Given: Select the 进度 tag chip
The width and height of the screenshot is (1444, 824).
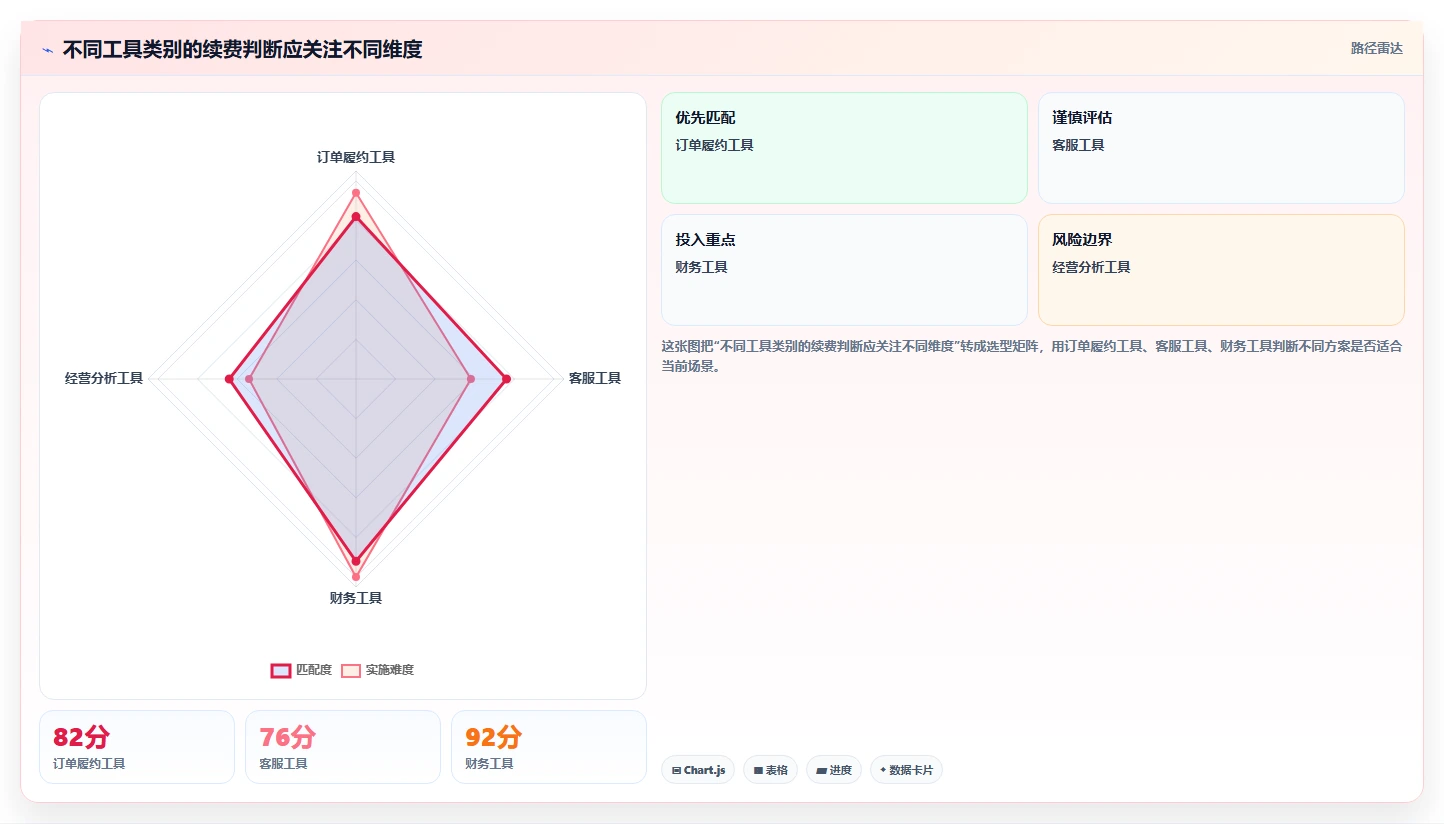Looking at the screenshot, I should [834, 770].
